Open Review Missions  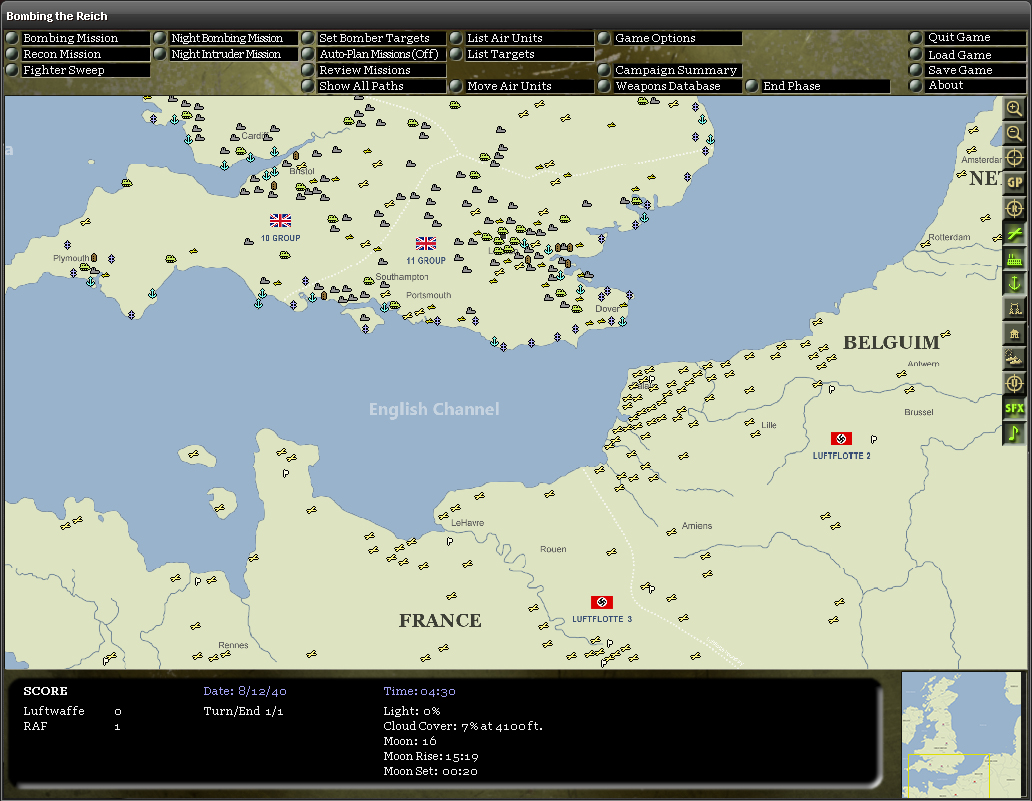tap(374, 70)
